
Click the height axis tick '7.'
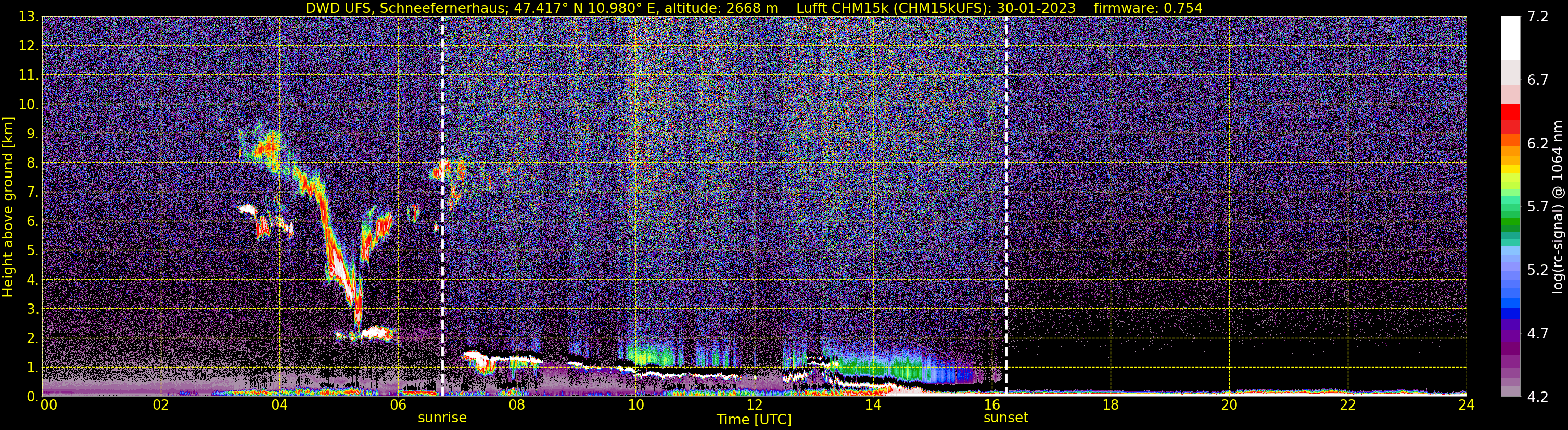(x=33, y=193)
